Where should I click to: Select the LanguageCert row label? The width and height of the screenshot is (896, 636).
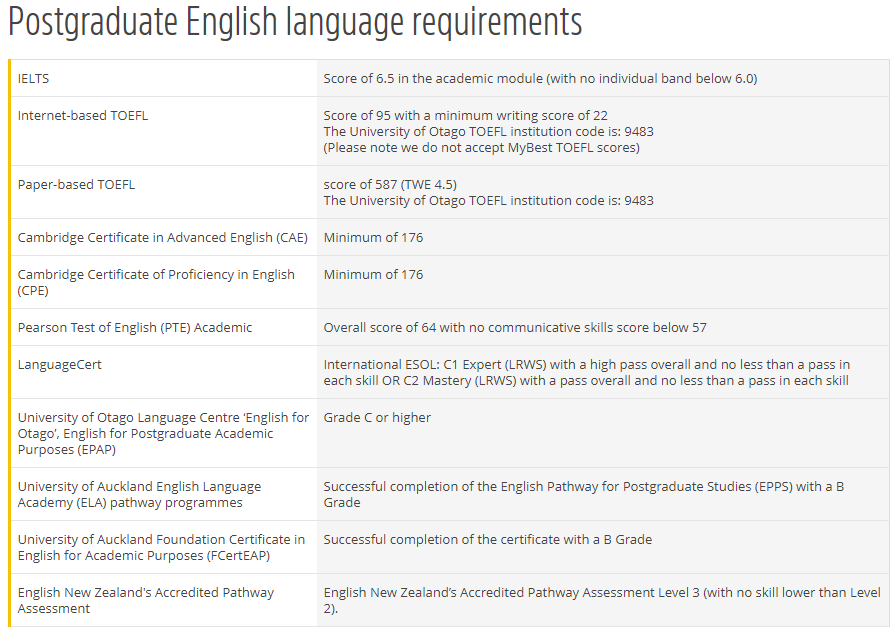59,364
